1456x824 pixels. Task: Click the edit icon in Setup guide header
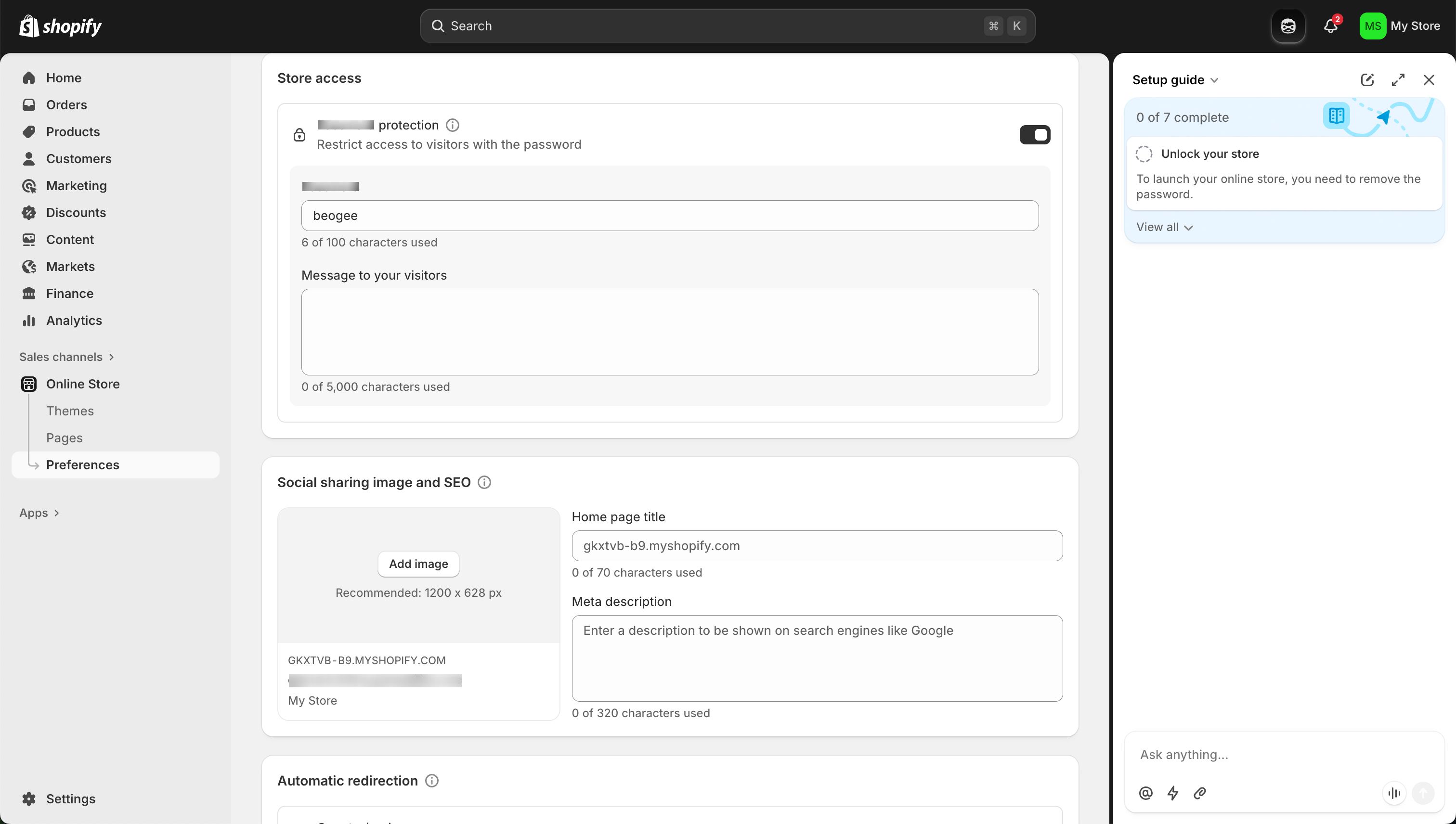coord(1367,80)
